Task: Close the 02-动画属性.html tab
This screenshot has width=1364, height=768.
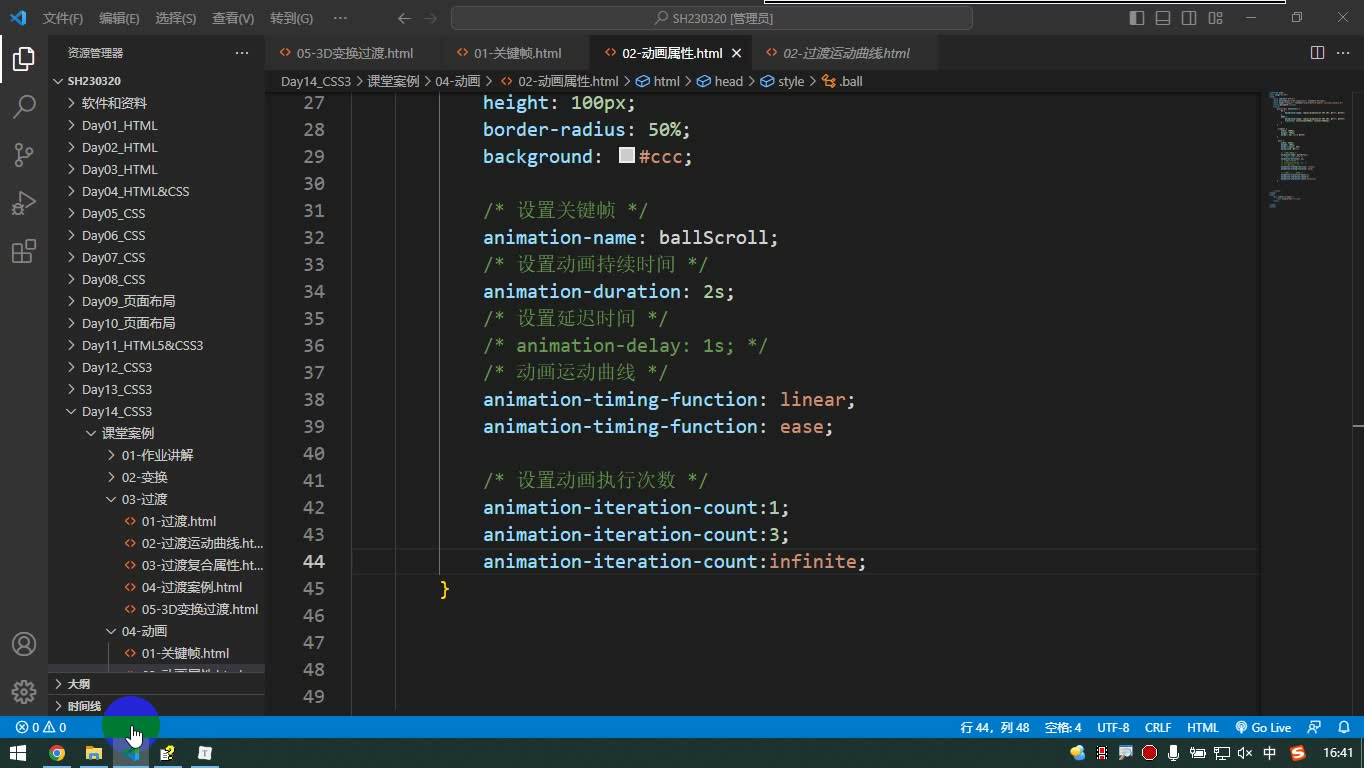Action: coord(736,53)
